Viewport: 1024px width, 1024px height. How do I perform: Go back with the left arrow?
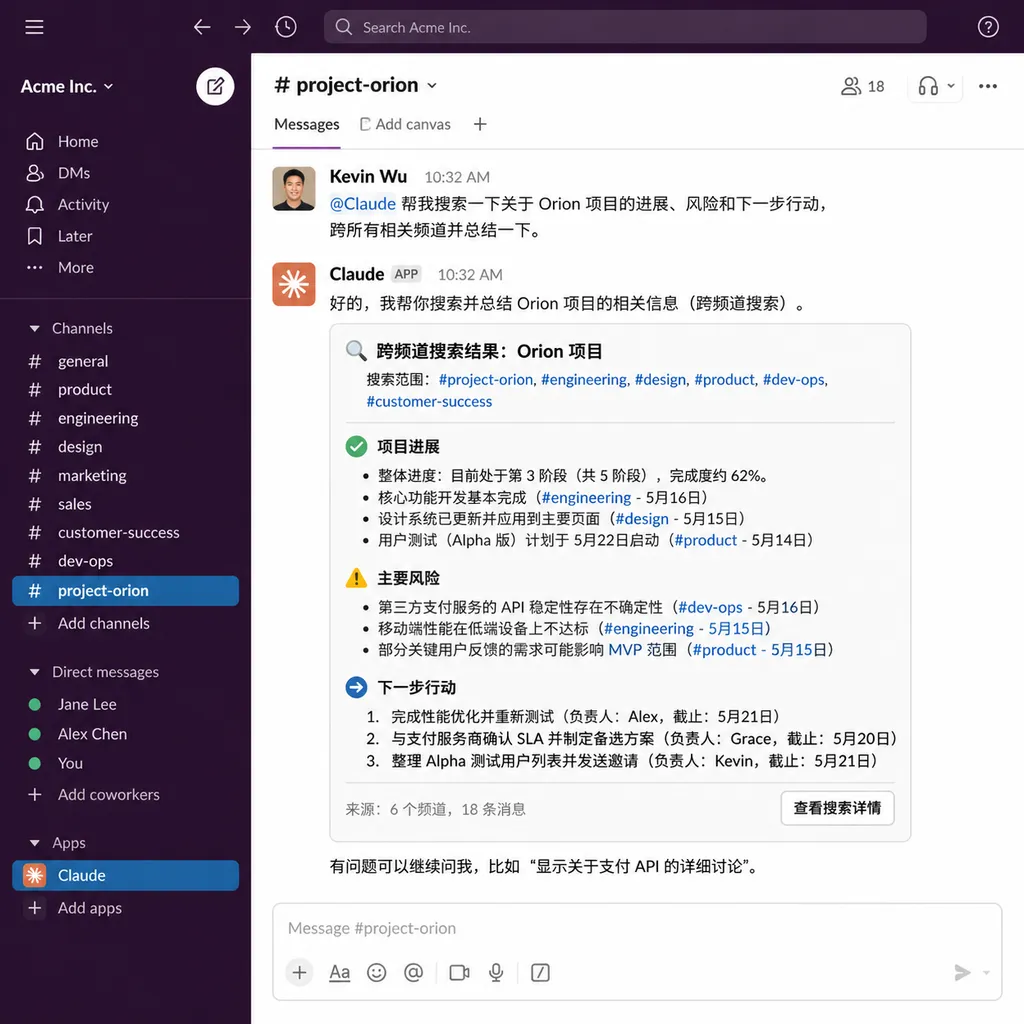[x=202, y=27]
